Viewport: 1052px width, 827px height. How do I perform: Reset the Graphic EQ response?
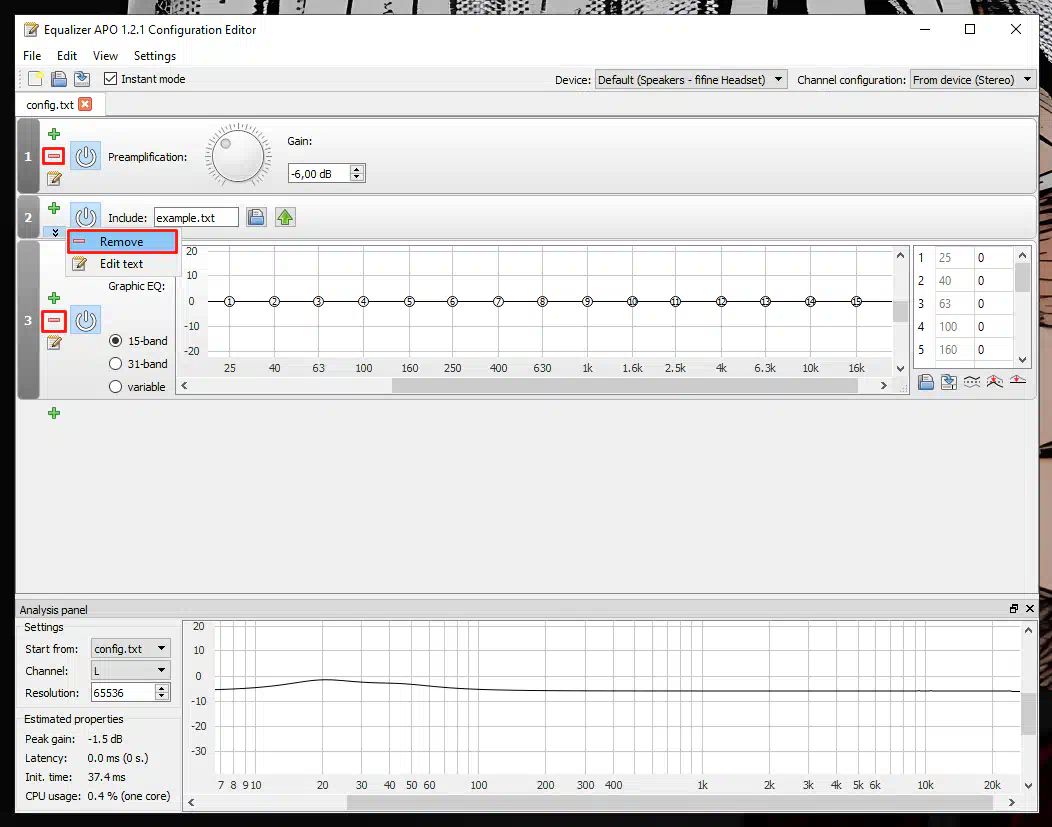(x=1018, y=382)
